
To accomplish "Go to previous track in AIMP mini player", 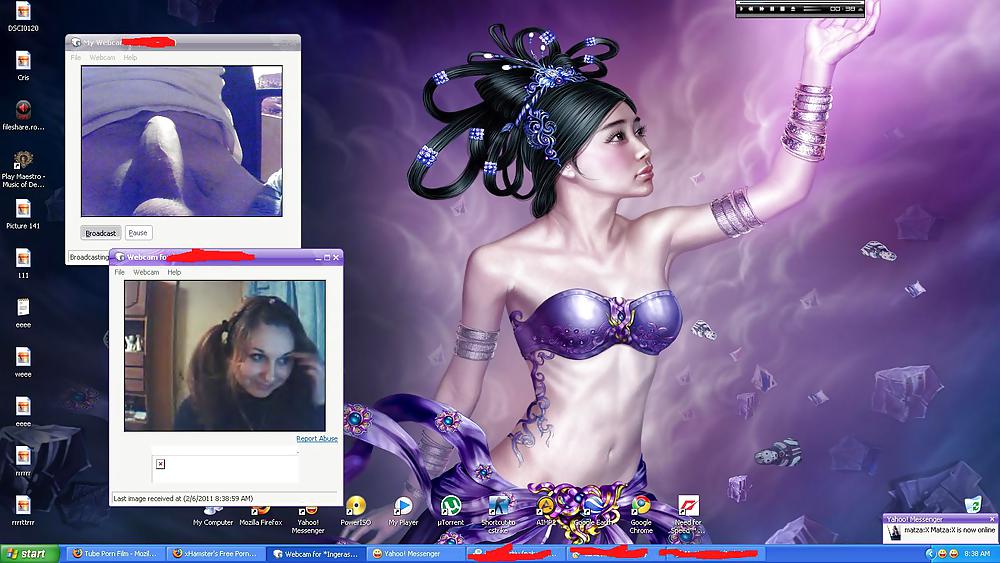I will coord(751,9).
